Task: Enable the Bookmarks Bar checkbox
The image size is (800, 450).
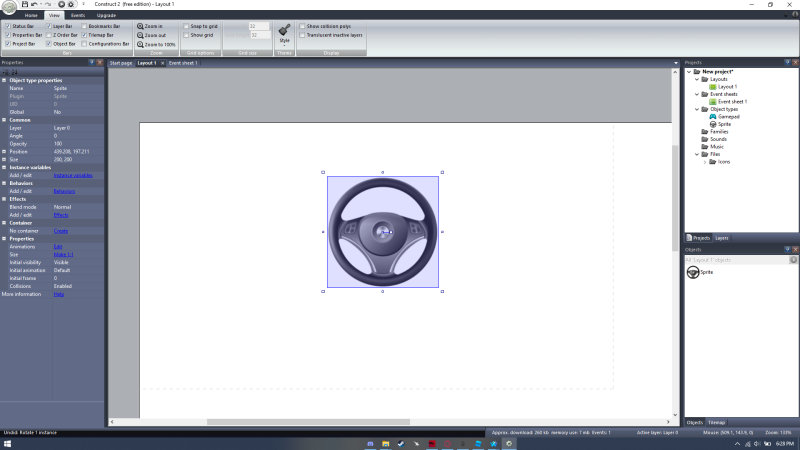Action: coord(84,26)
